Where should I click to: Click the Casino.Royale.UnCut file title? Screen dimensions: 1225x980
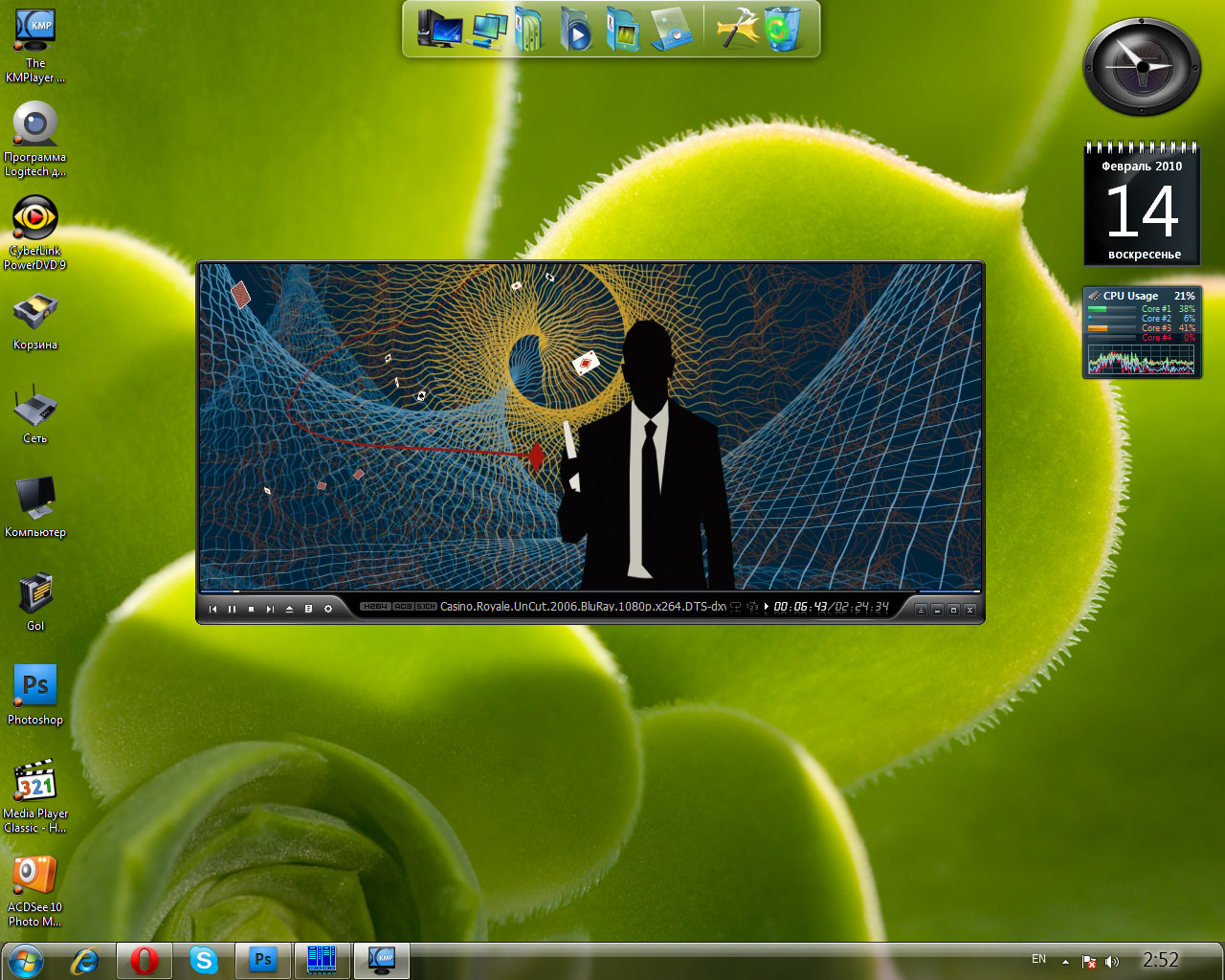583,607
